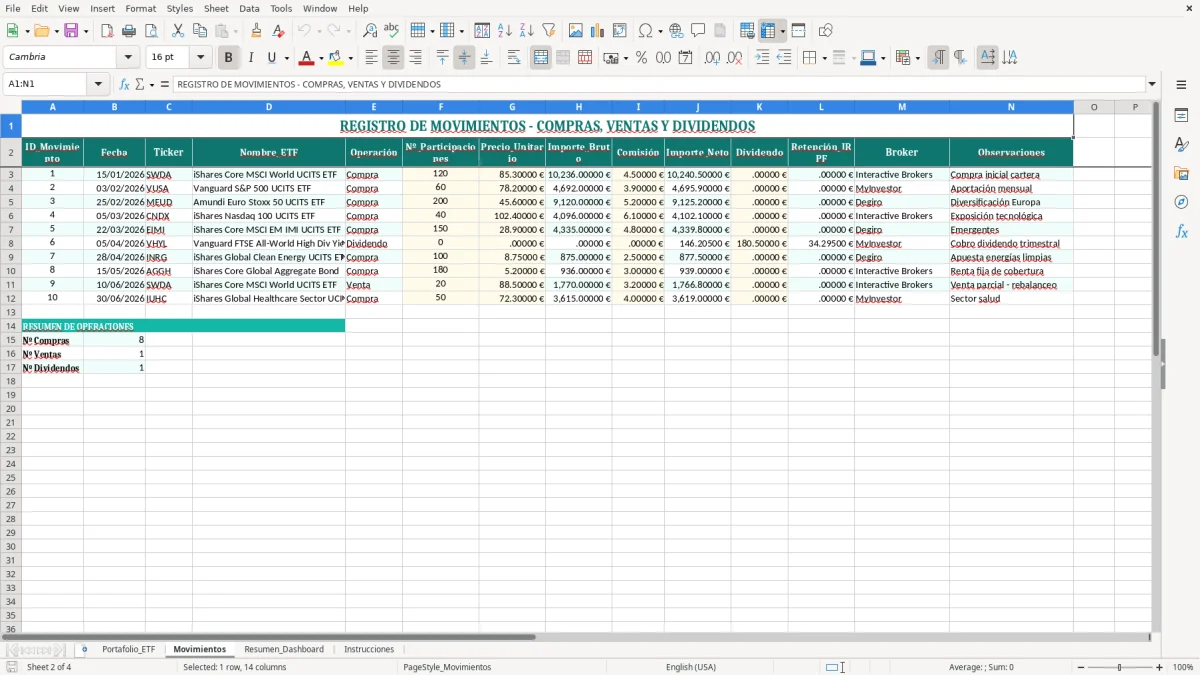Run the Spelling check icon
Viewport: 1200px width, 675px height.
point(391,31)
